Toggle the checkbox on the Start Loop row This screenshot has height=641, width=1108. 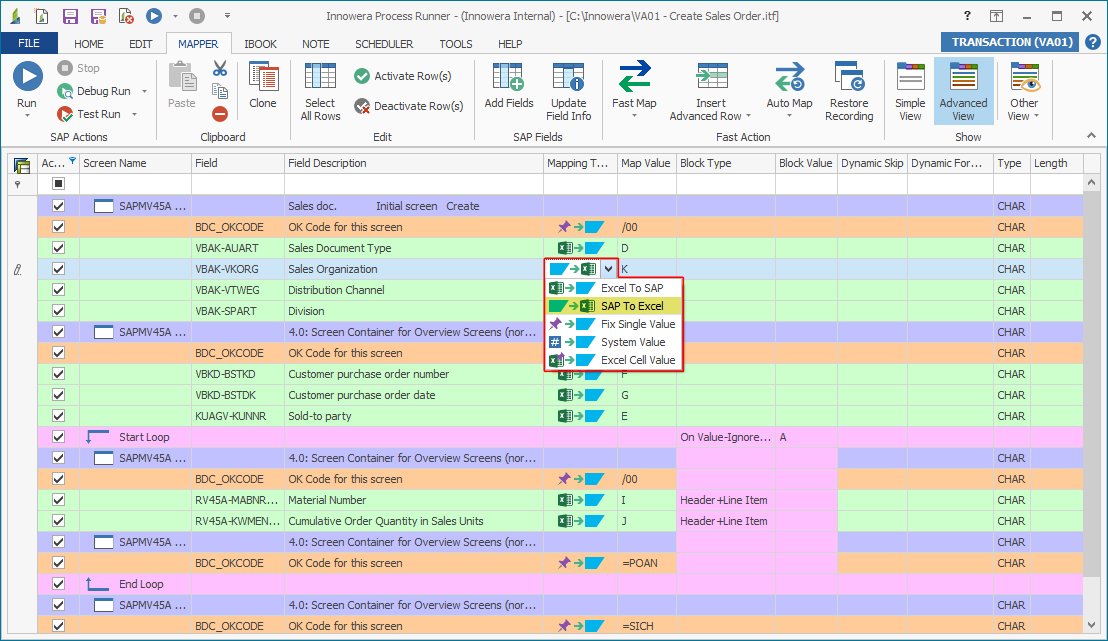coord(58,436)
